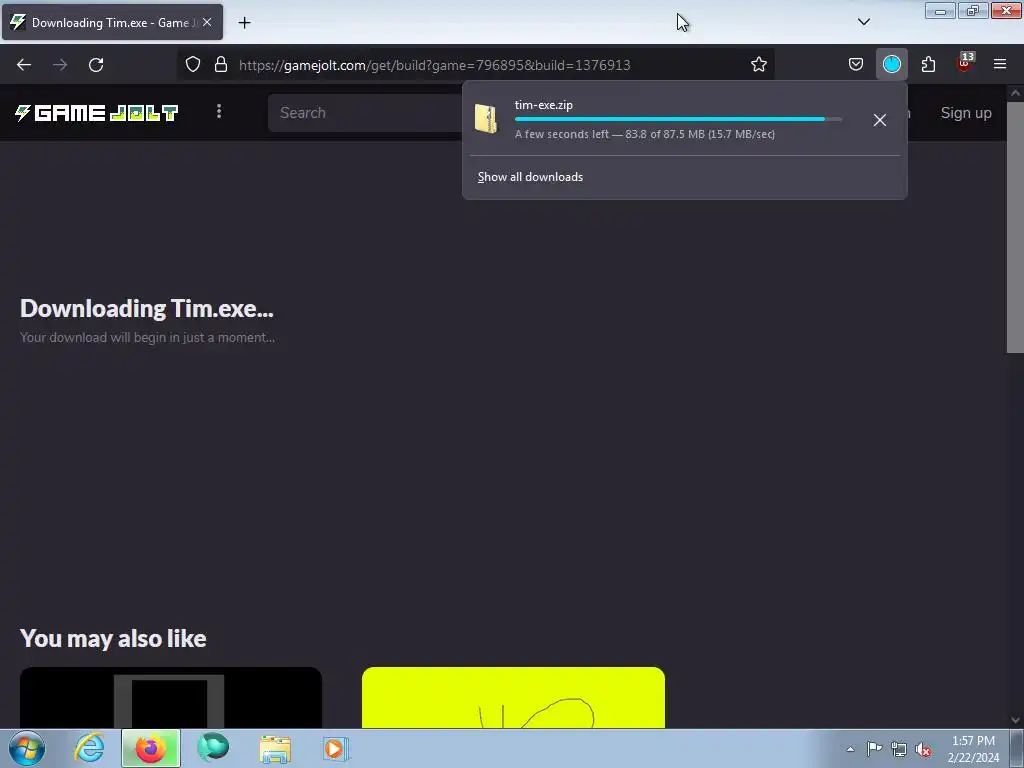This screenshot has height=768, width=1024.
Task: Launch Internet Explorer from the taskbar
Action: (89, 748)
